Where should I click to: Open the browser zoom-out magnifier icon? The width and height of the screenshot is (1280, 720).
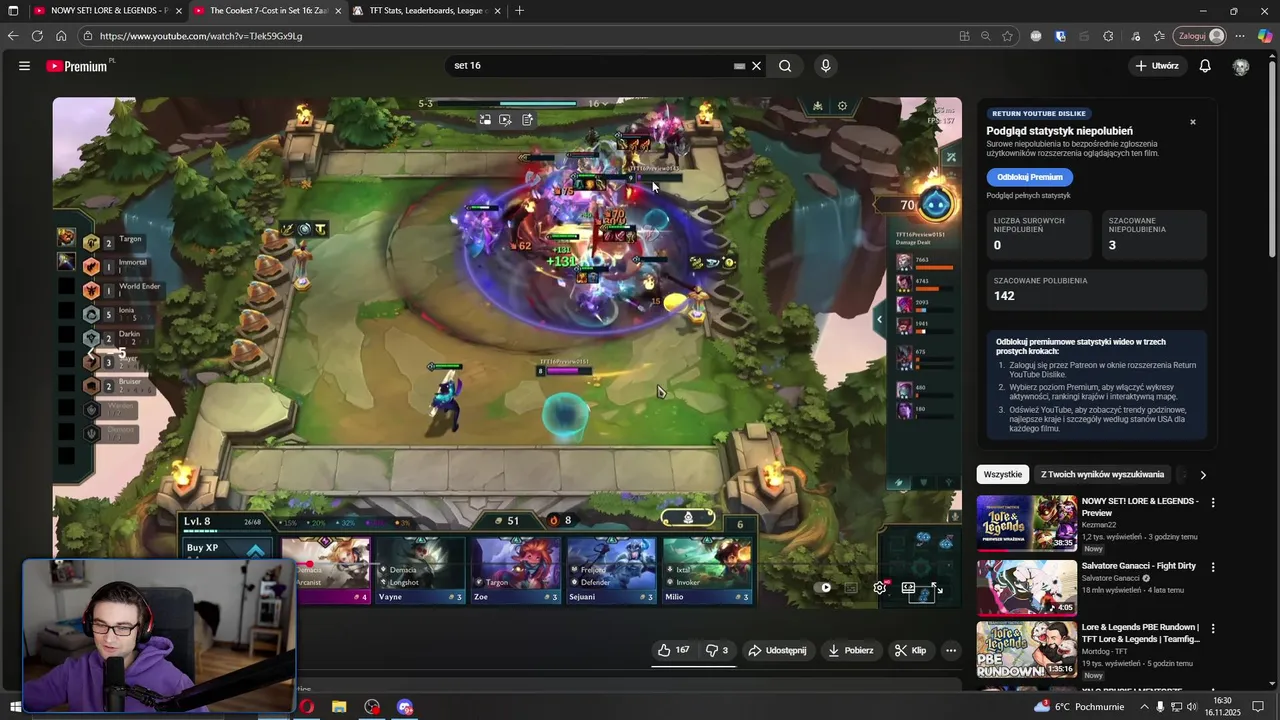click(985, 36)
